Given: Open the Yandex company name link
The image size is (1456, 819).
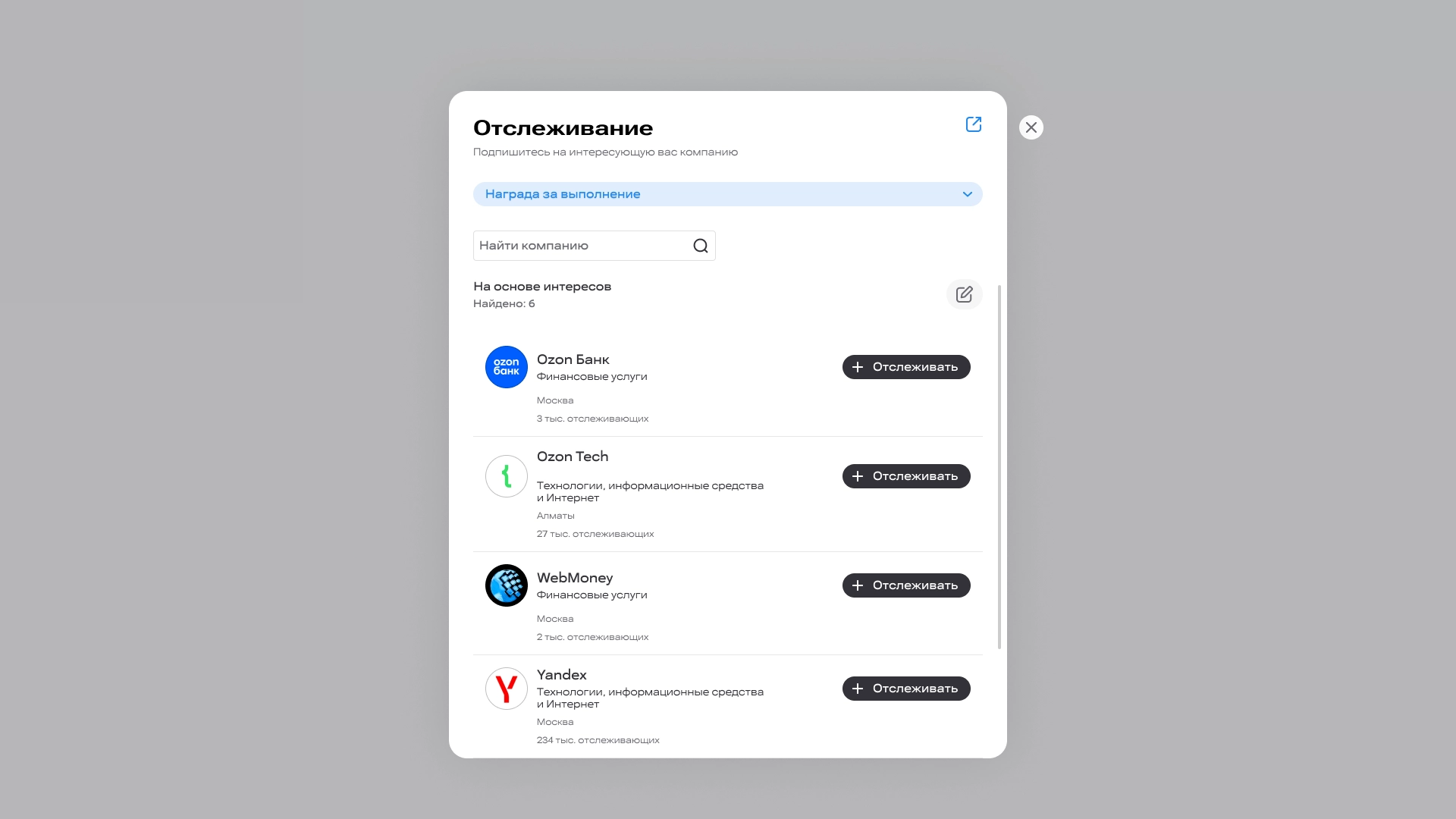Looking at the screenshot, I should [x=562, y=675].
